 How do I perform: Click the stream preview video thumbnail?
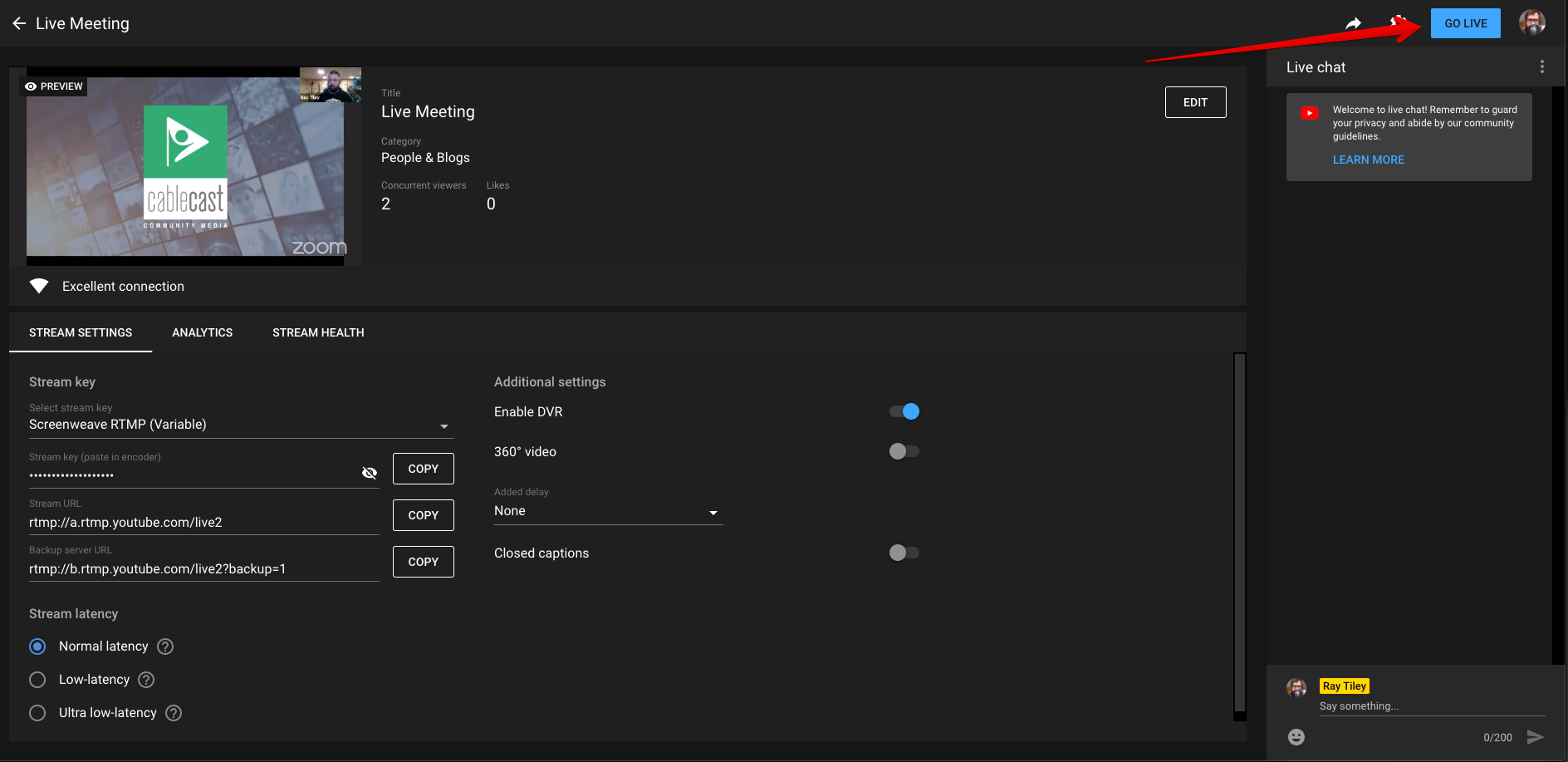click(185, 166)
